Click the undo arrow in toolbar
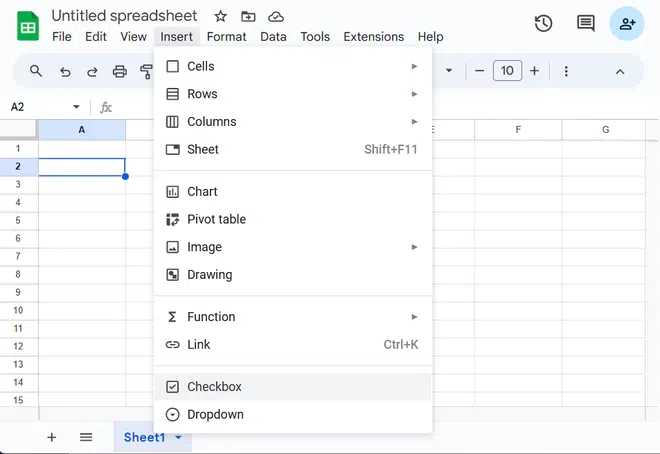Viewport: 660px width, 454px height. click(65, 71)
